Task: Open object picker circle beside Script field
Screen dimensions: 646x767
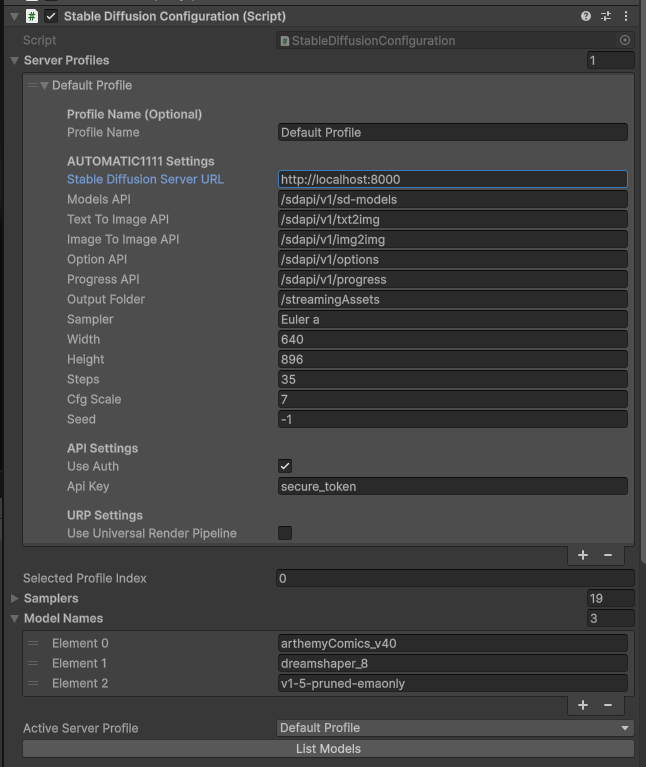Action: (x=624, y=40)
